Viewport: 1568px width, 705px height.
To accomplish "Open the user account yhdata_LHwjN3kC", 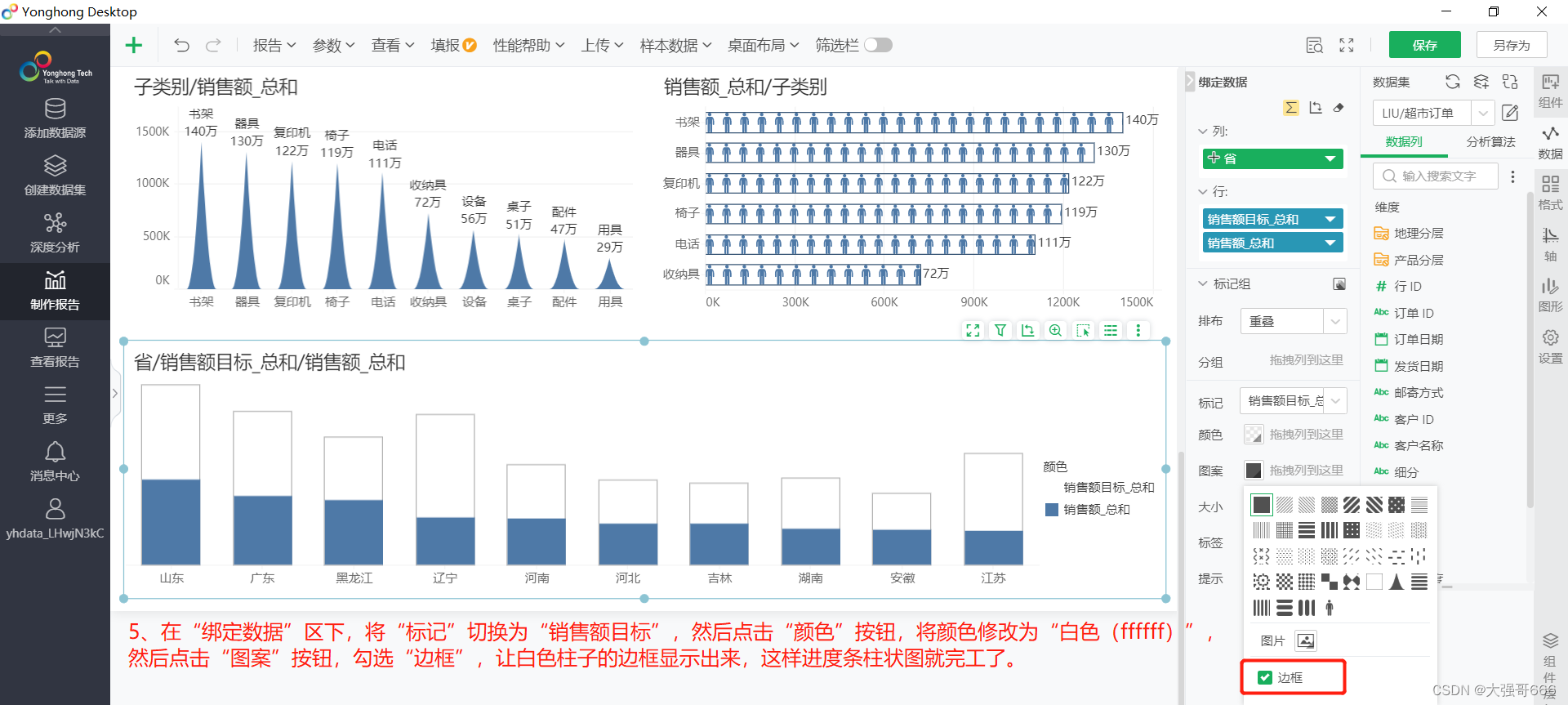I will [55, 520].
